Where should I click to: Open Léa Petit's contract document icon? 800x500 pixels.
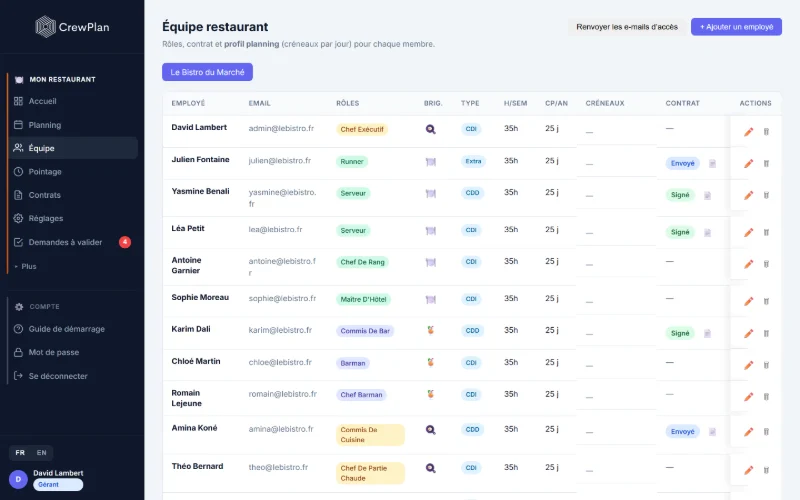[x=707, y=233]
